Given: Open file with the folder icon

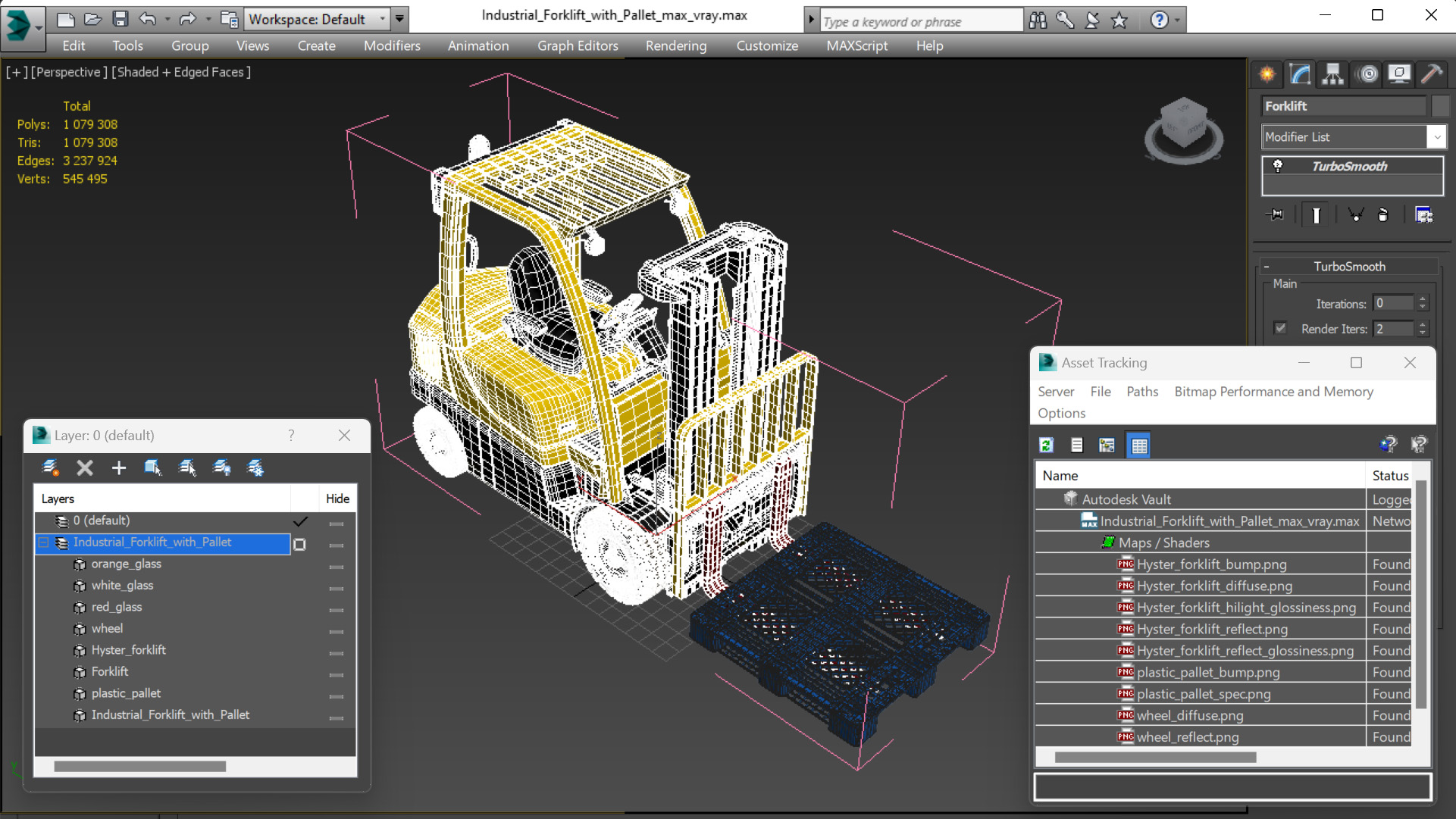Looking at the screenshot, I should (x=92, y=19).
